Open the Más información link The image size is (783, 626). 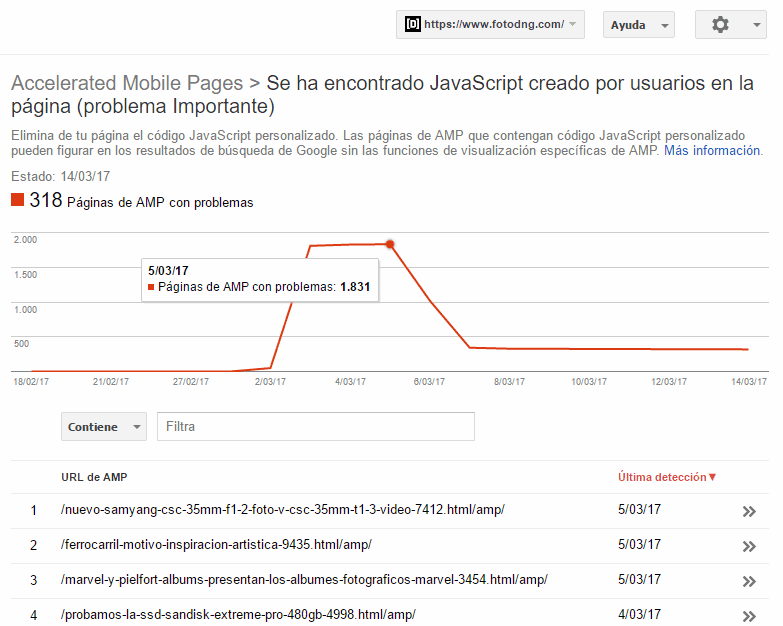(712, 150)
